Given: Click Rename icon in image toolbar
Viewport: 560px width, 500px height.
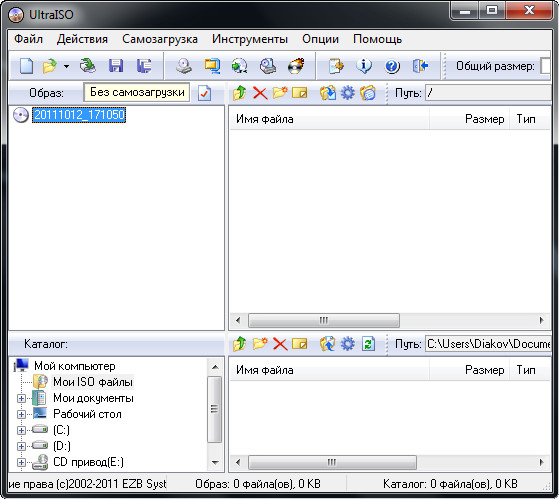Looking at the screenshot, I should [x=300, y=93].
